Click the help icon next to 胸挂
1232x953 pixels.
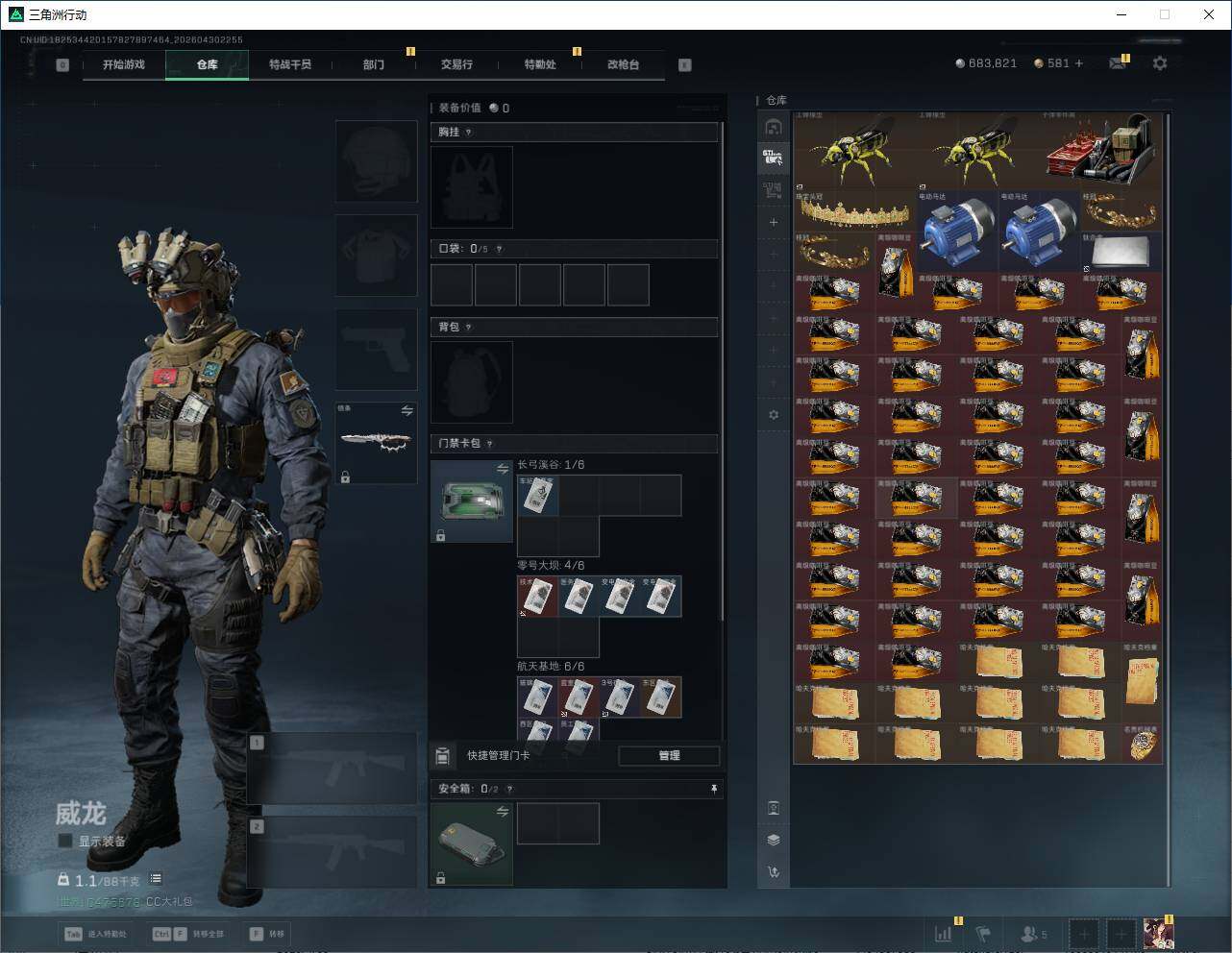469,133
